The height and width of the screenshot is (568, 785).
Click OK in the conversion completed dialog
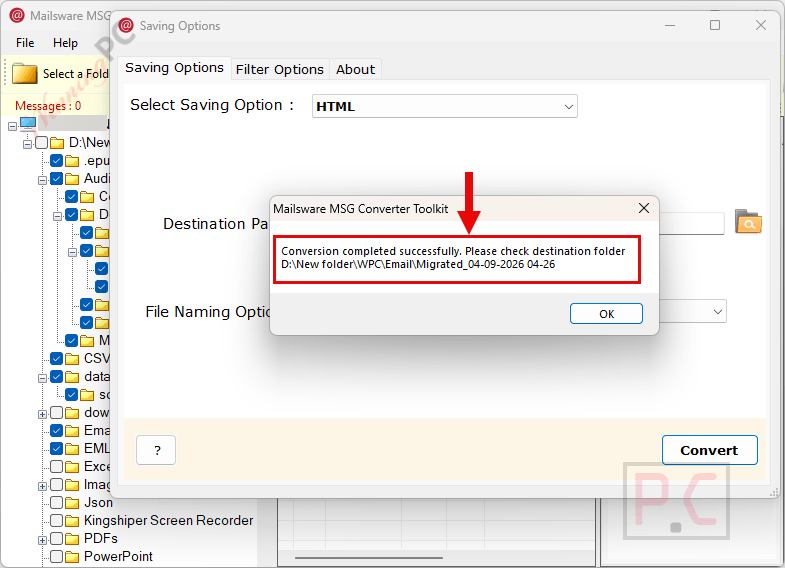click(606, 314)
